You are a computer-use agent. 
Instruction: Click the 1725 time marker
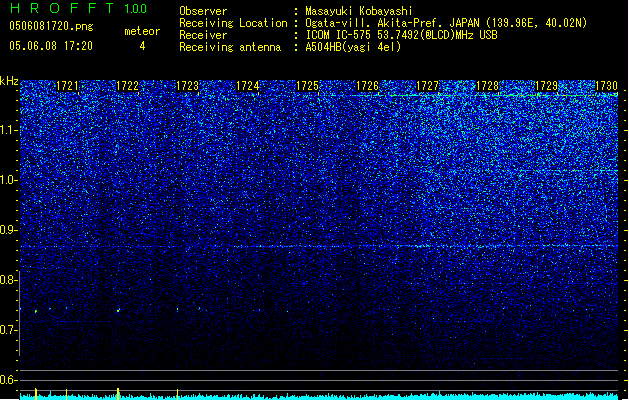coord(307,86)
